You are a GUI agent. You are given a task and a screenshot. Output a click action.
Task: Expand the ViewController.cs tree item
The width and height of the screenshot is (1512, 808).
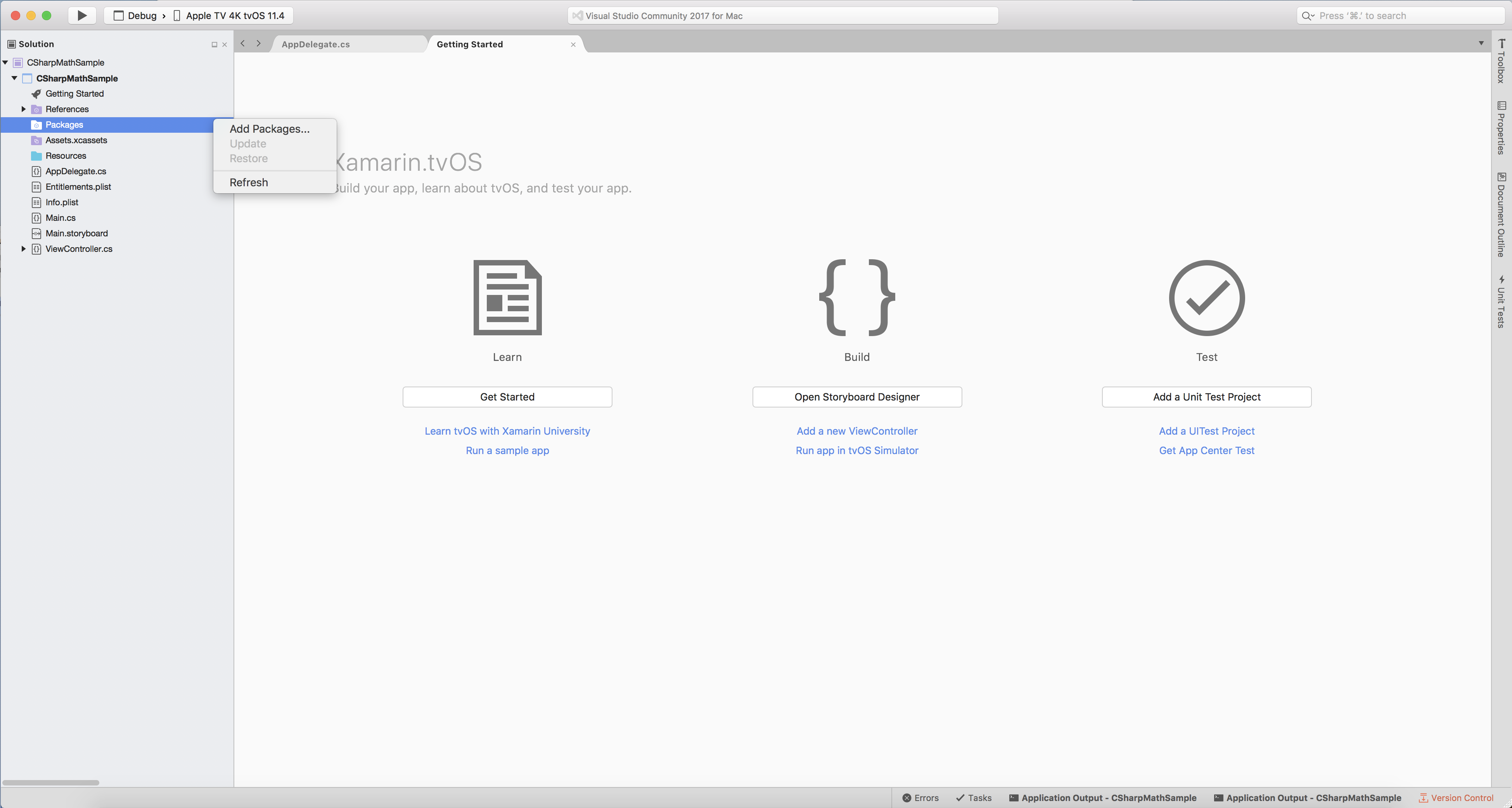pos(22,248)
